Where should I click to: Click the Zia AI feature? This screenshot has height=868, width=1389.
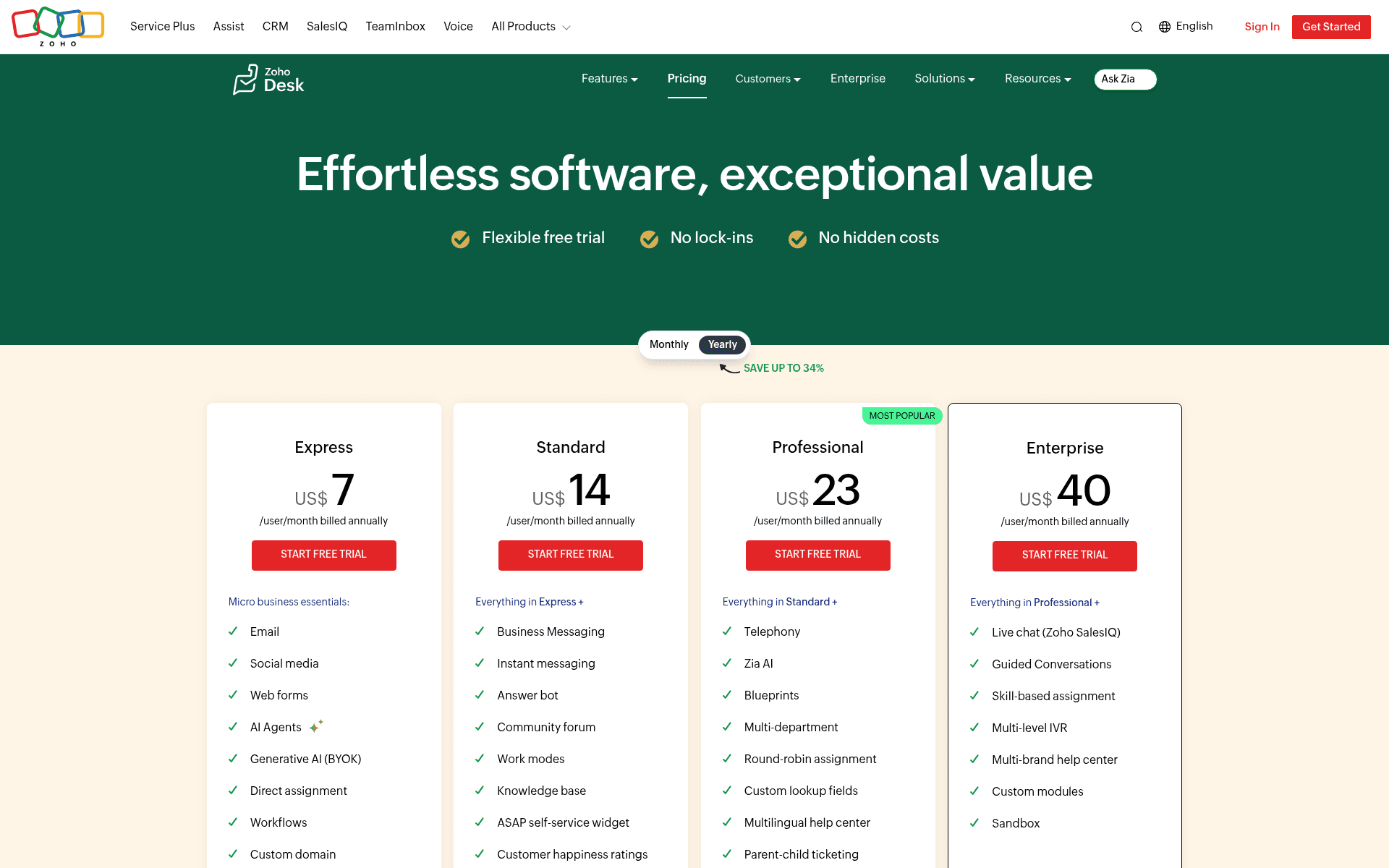[758, 663]
